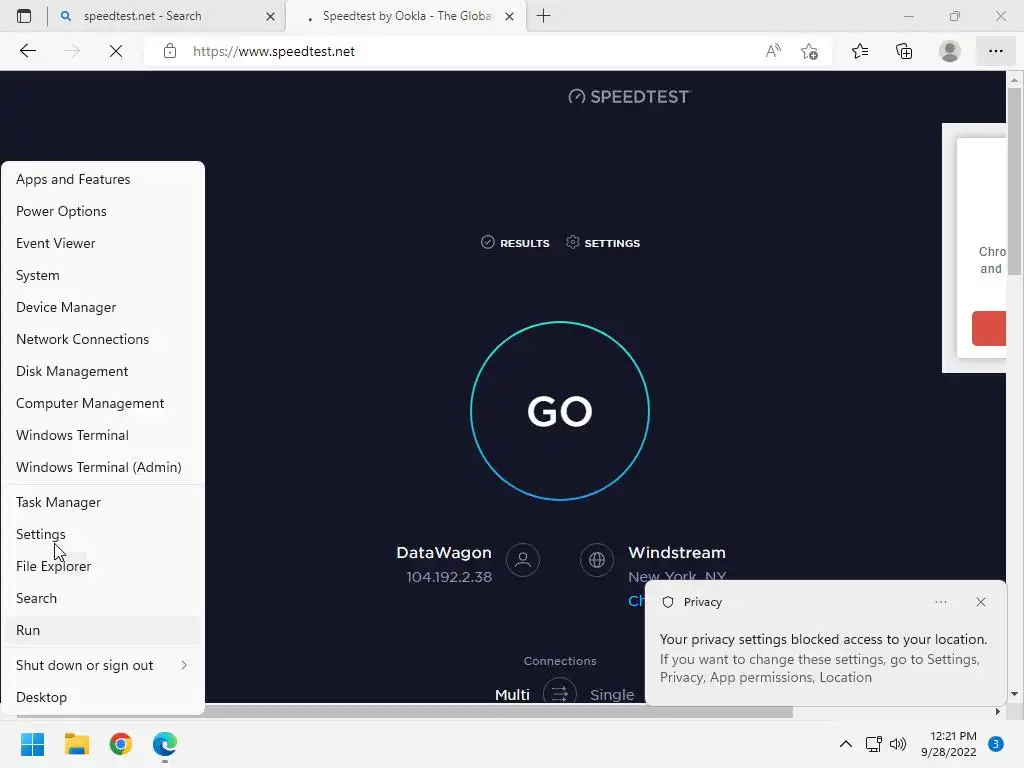Screen dimensions: 1024x768
Task: Show hidden system tray icons
Action: click(x=845, y=744)
